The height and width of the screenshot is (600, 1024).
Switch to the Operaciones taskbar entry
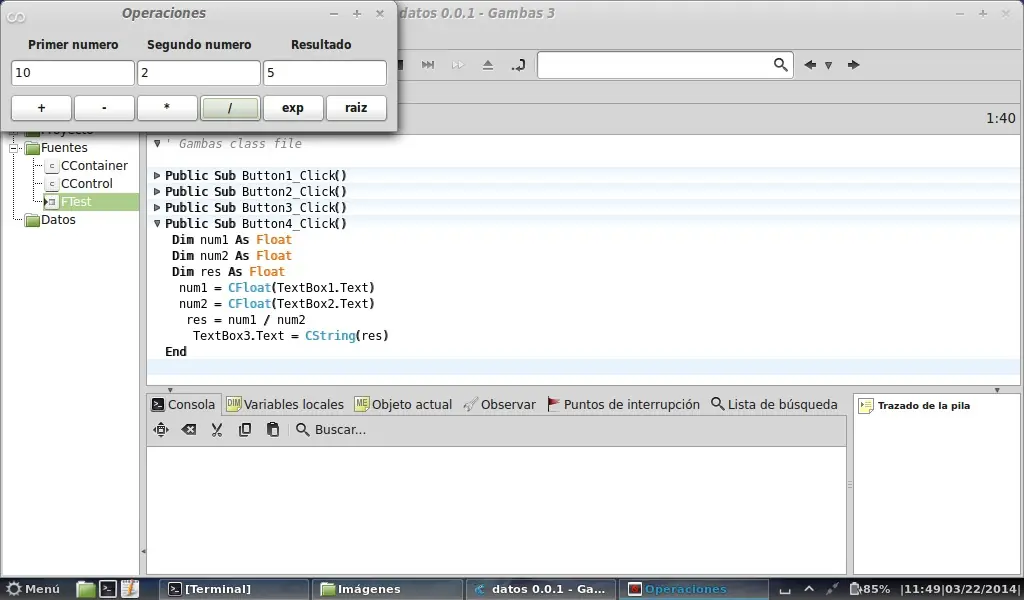pyautogui.click(x=693, y=589)
